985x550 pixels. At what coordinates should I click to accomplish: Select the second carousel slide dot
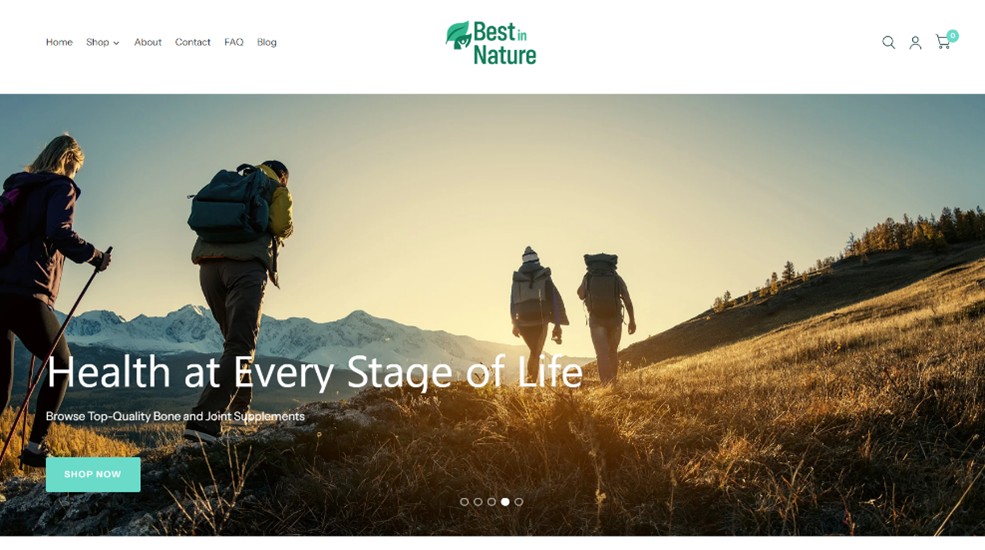[478, 502]
